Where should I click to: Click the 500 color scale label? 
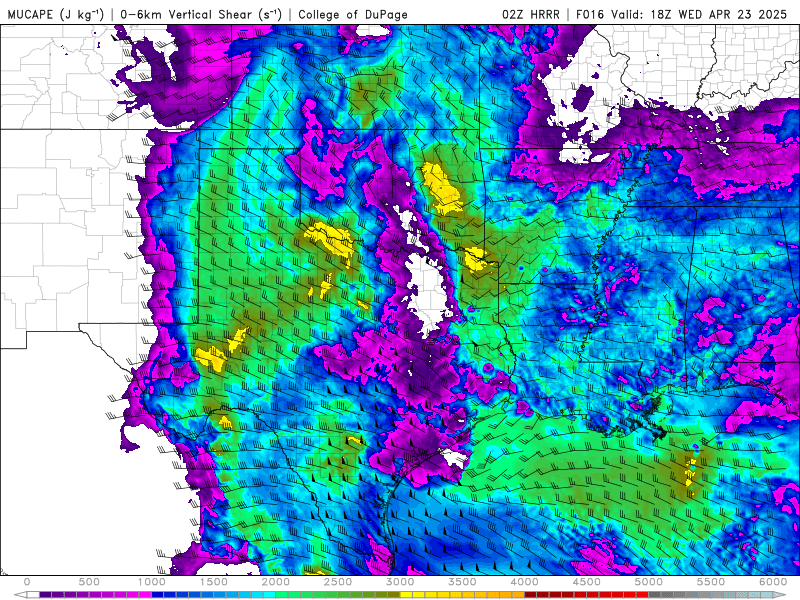point(89,582)
